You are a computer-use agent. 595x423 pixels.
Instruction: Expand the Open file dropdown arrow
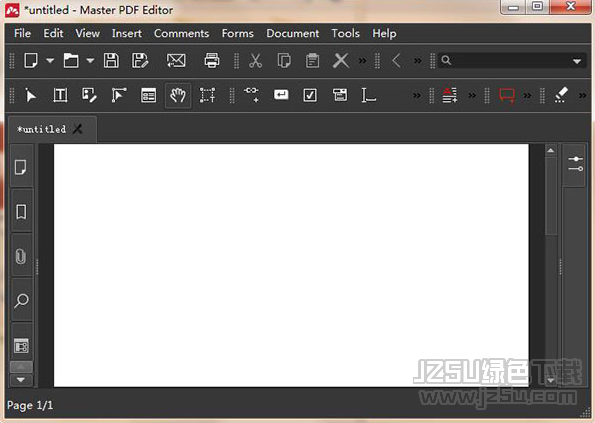(90, 60)
